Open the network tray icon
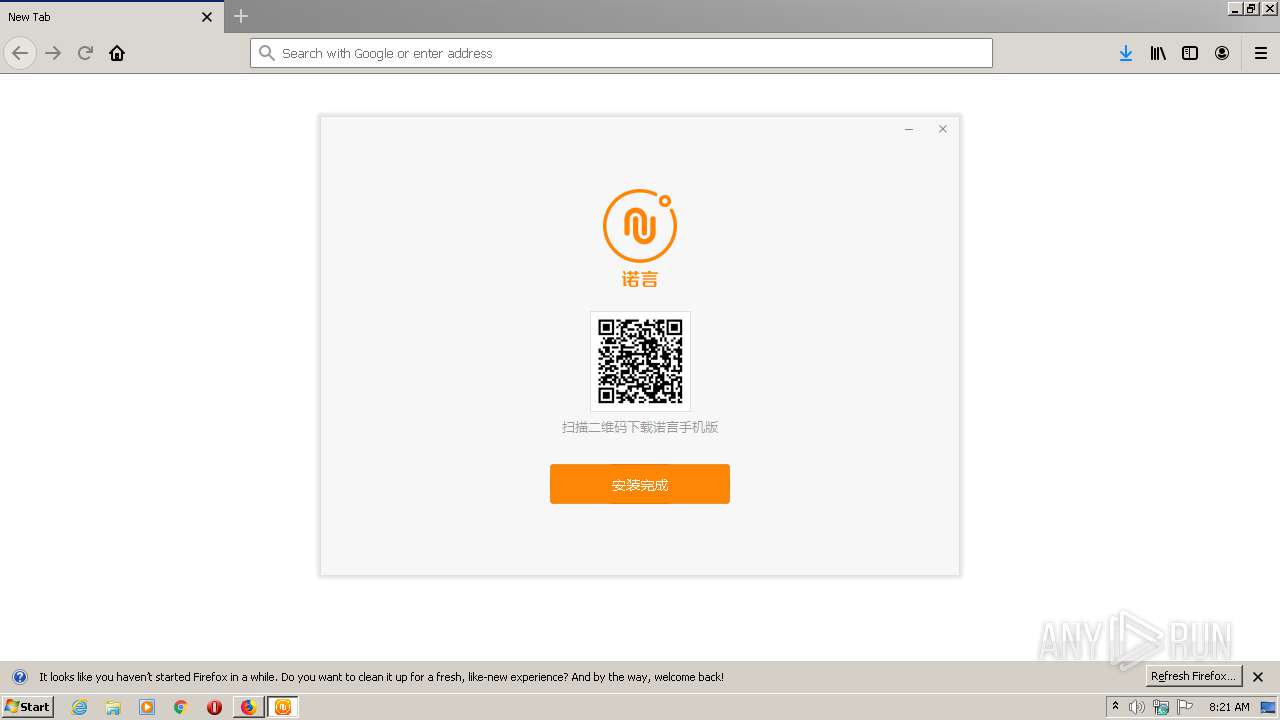Viewport: 1280px width, 720px height. tap(1161, 707)
